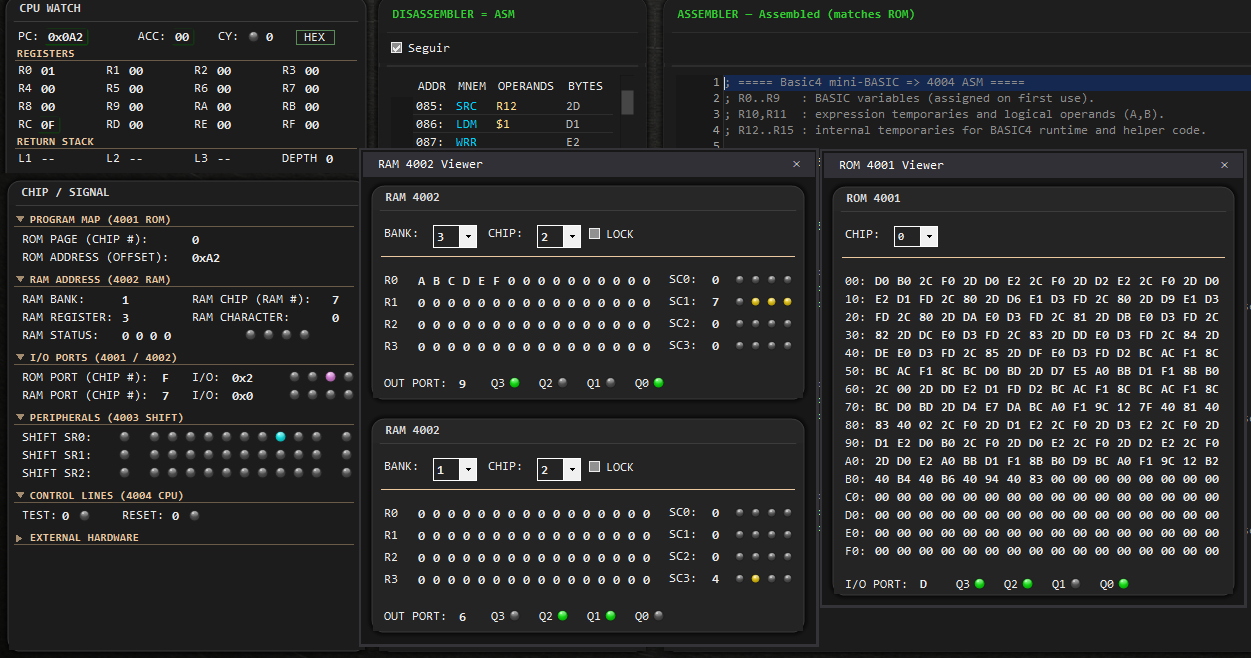Click the CY carry flag LED
Viewport: 1251px width, 658px height.
254,37
